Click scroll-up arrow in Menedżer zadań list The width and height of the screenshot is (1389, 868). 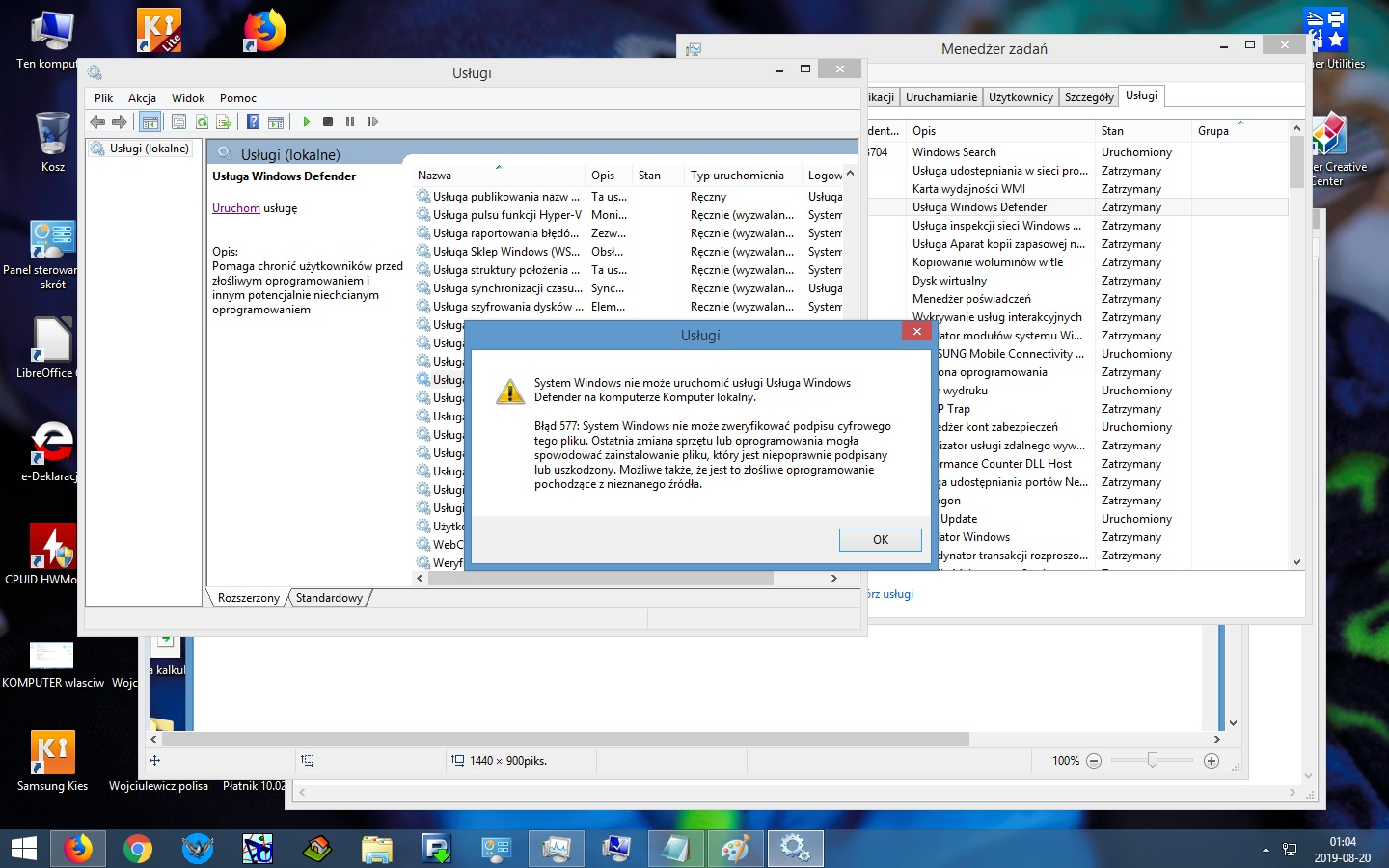(x=1296, y=129)
